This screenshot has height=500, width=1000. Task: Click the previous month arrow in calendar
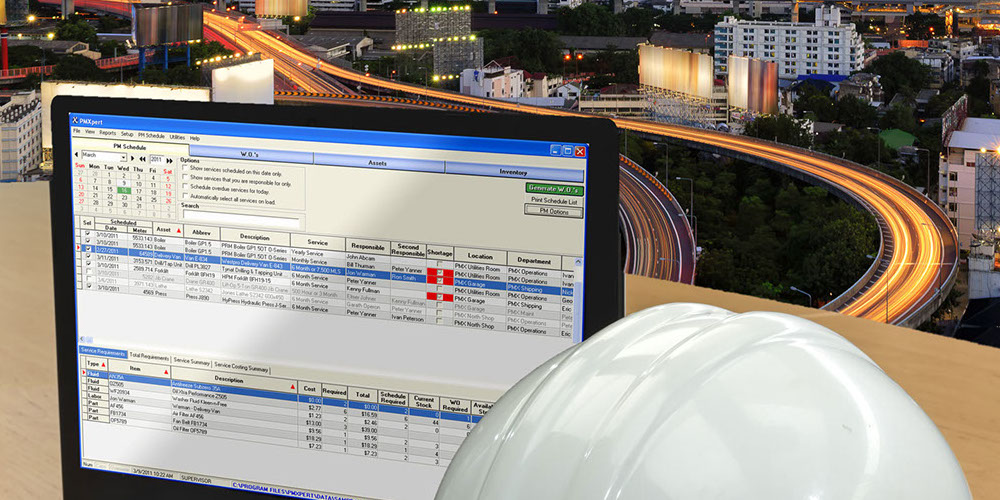(74, 157)
